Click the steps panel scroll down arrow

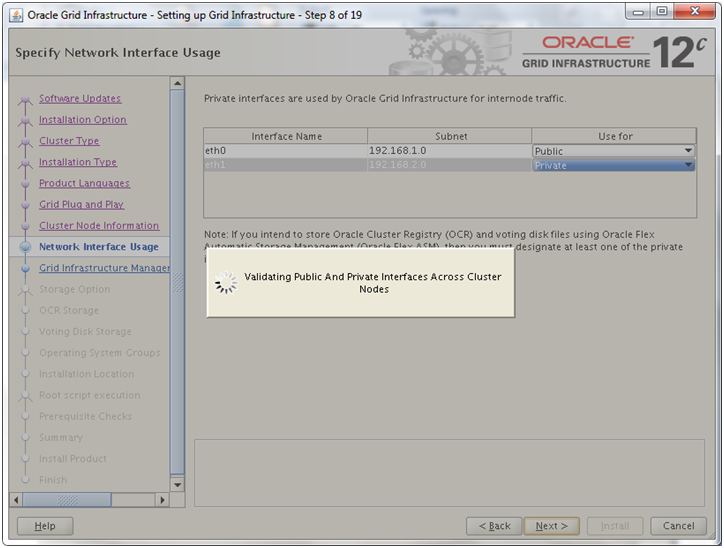177,485
